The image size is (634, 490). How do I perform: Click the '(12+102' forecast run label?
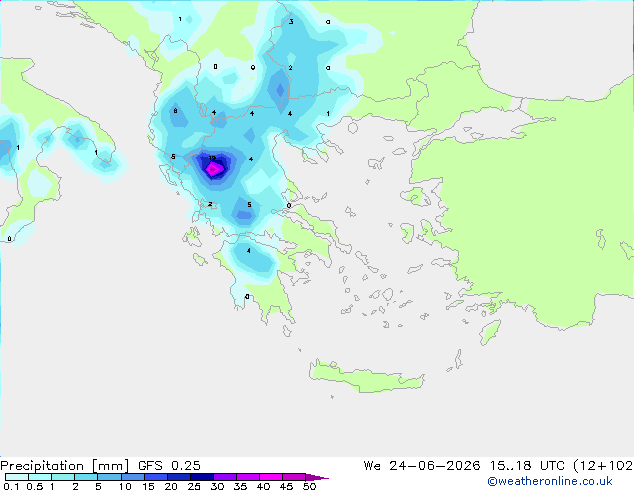point(603,466)
